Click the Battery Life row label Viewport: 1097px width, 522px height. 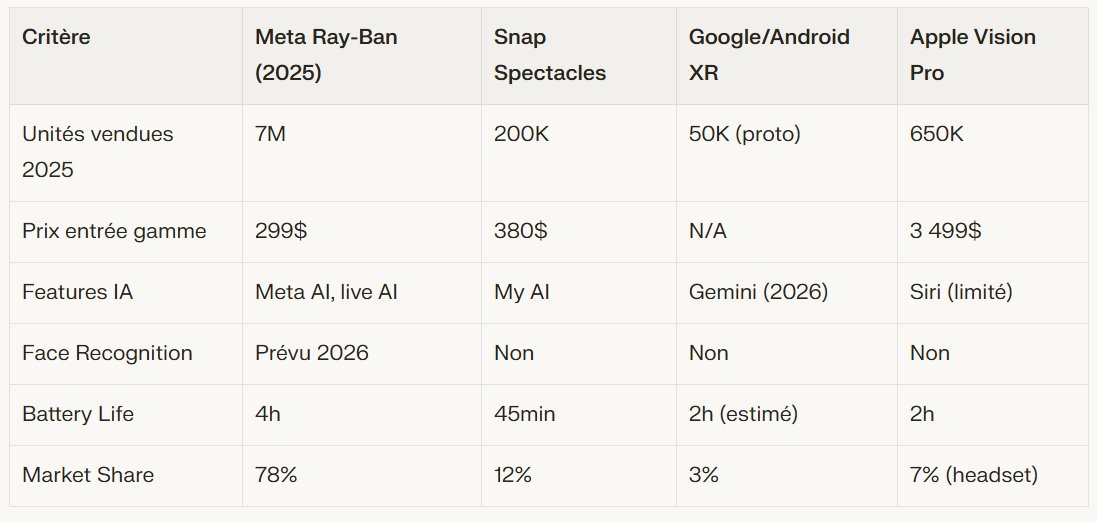[79, 414]
